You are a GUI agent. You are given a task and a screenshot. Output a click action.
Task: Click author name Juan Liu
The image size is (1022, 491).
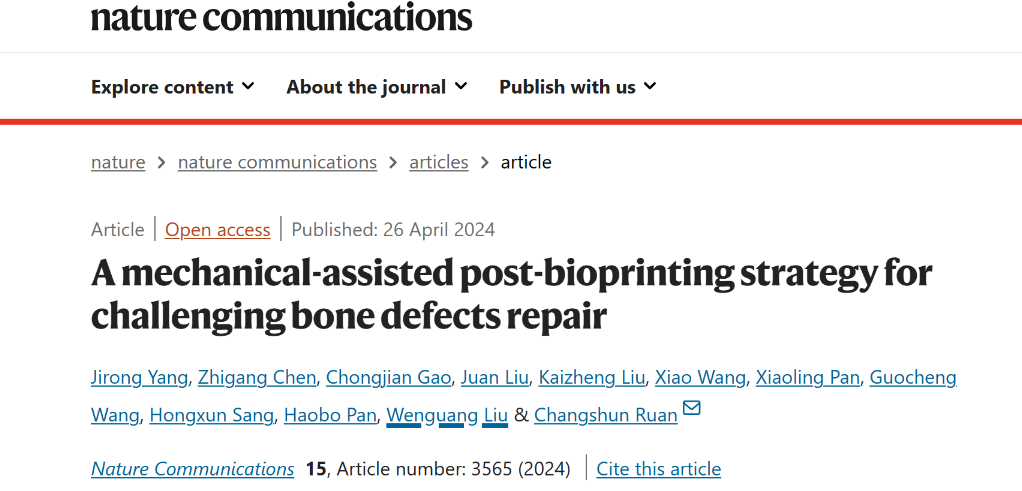[x=495, y=377]
